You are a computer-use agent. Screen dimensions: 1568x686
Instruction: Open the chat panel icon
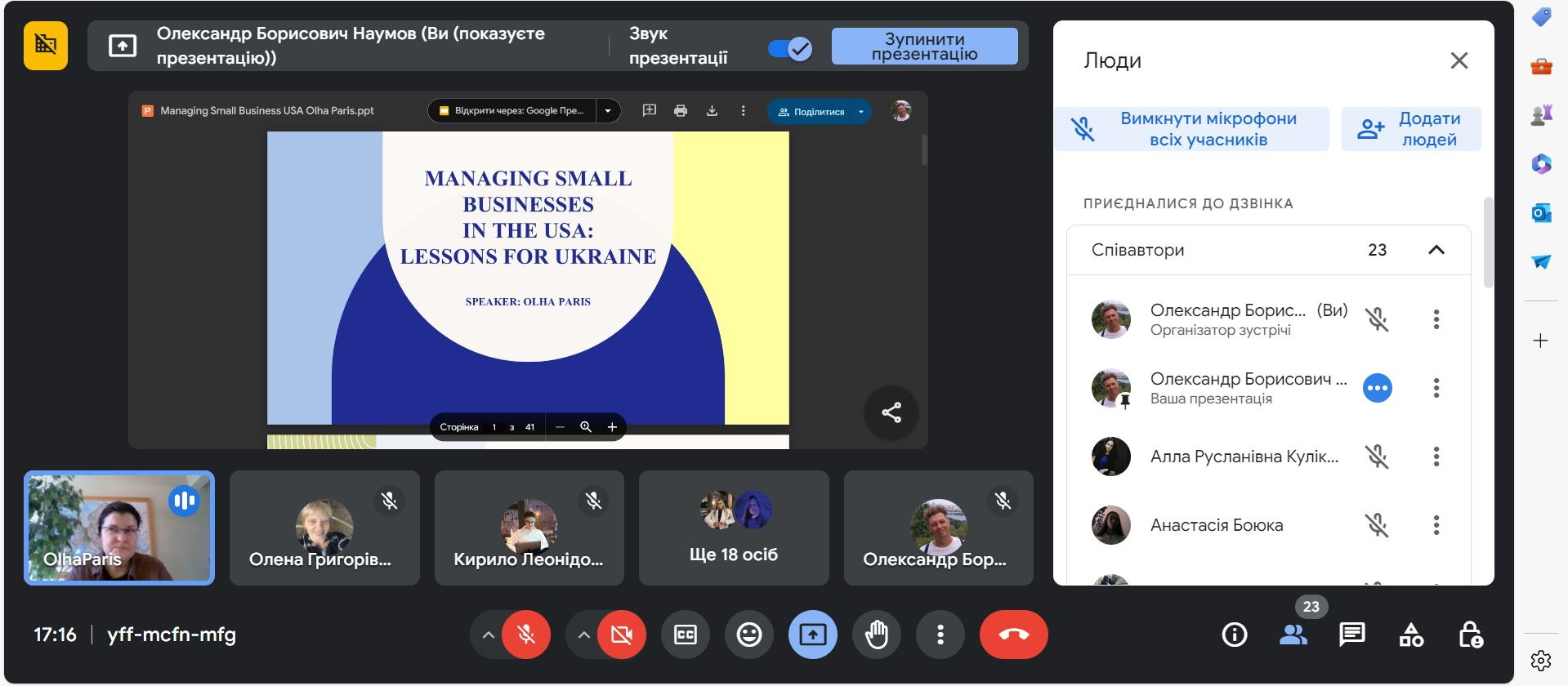(x=1351, y=635)
